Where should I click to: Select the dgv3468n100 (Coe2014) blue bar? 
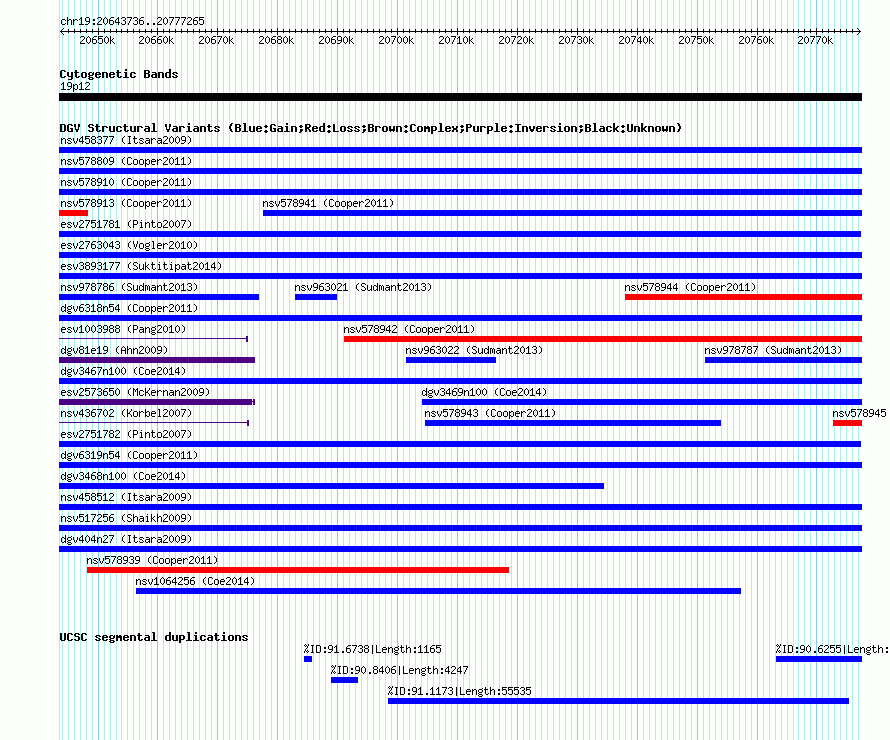pos(331,486)
